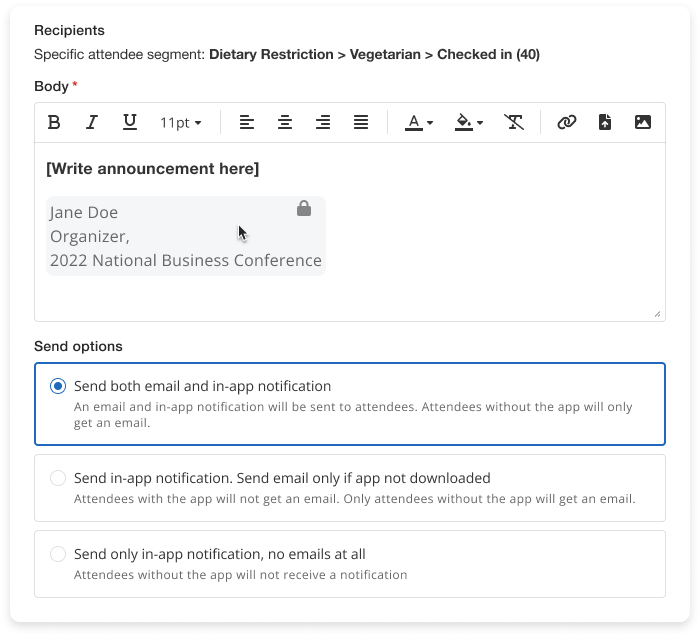Open the 11pt font size dropdown
Viewport: 700px width, 636px height.
(x=180, y=122)
